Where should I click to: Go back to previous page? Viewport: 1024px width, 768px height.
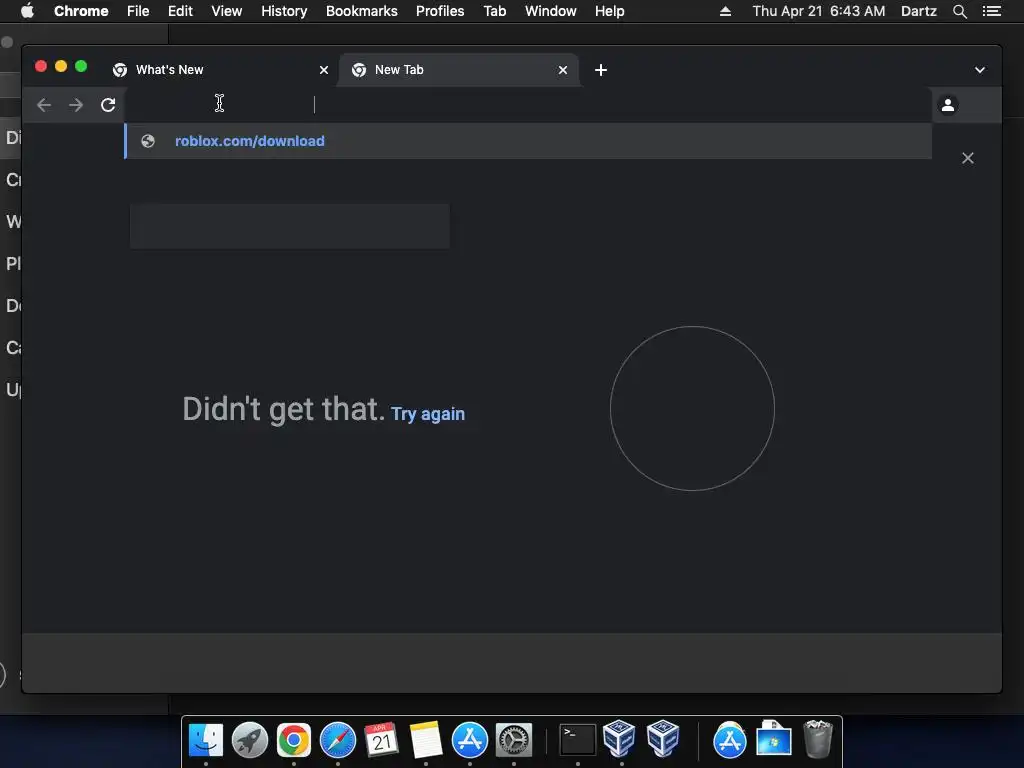[44, 104]
